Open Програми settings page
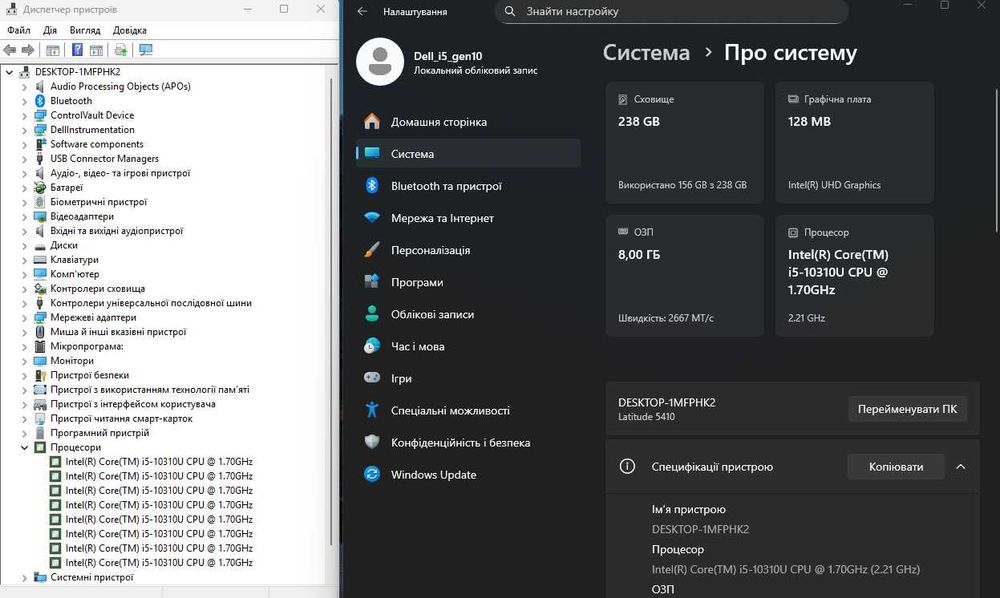The image size is (1000, 598). point(468,282)
